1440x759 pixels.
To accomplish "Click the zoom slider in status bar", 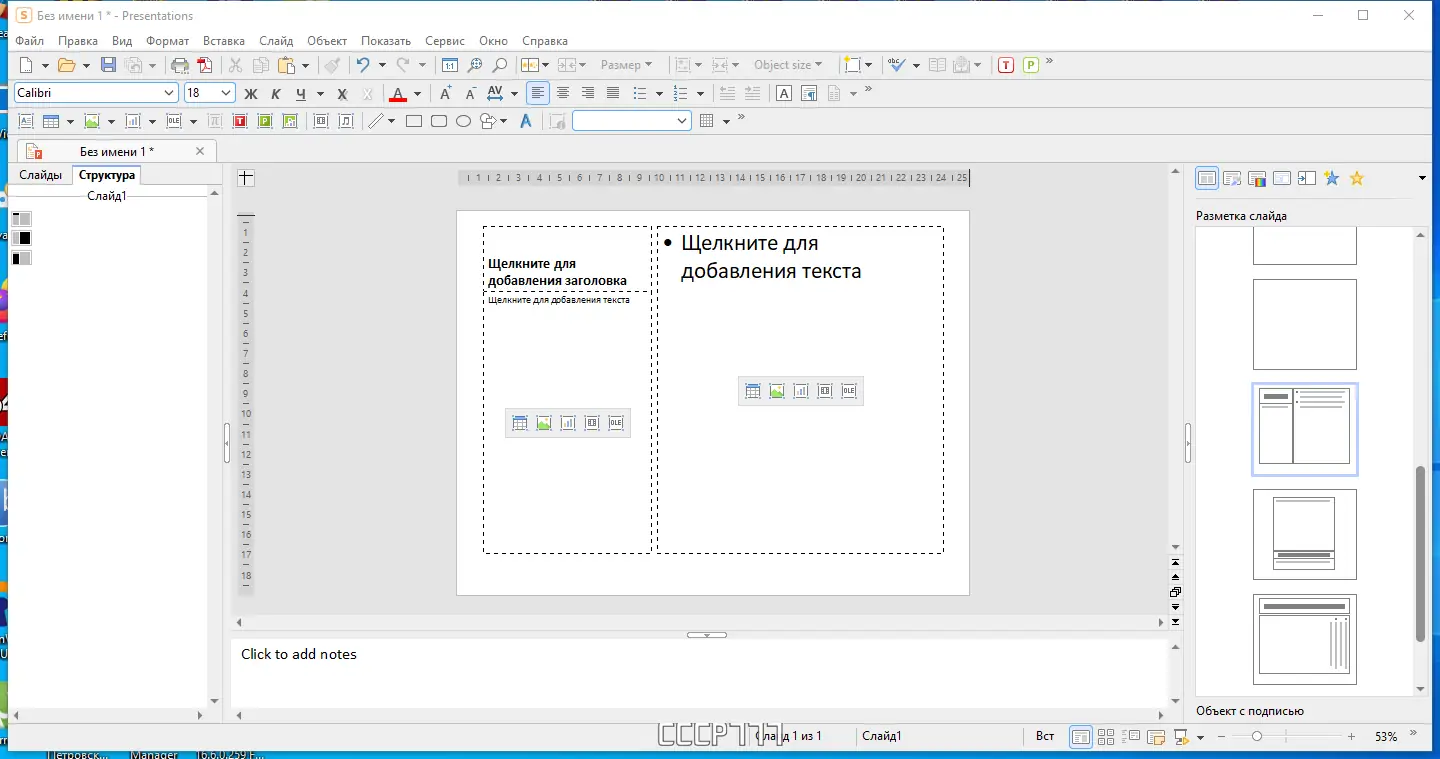I will pos(1257,736).
